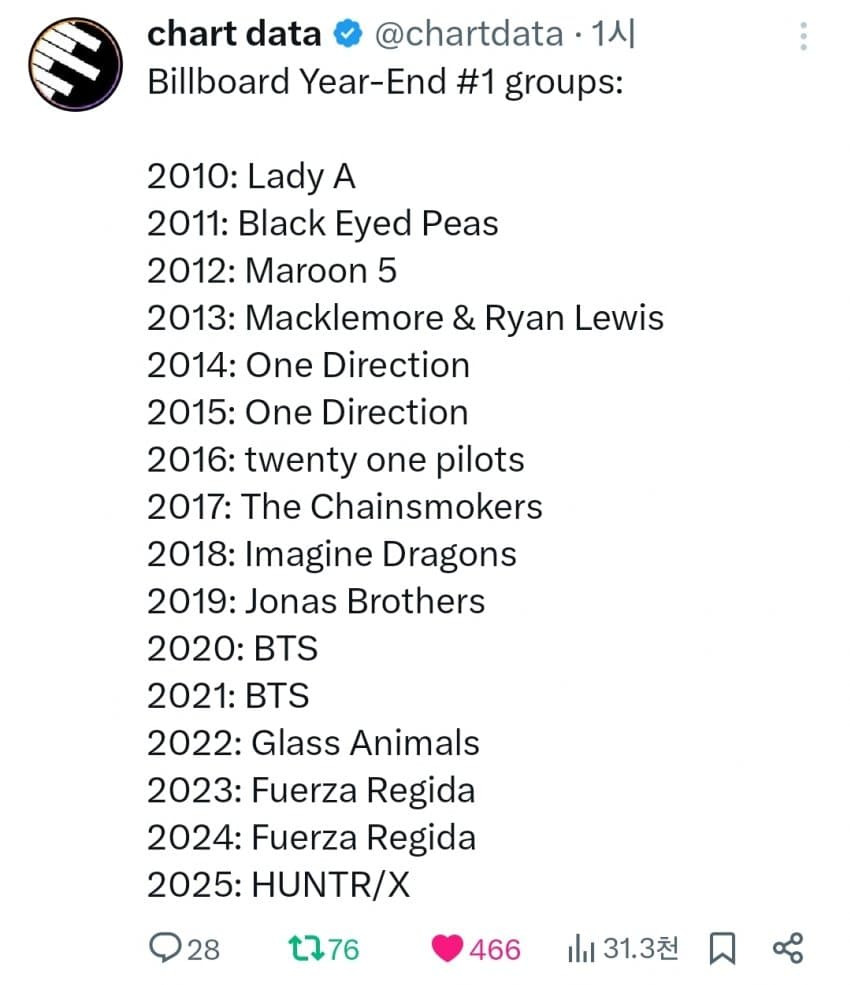Like the tweet with the heart icon
Image resolution: width=850 pixels, height=985 pixels.
point(446,947)
